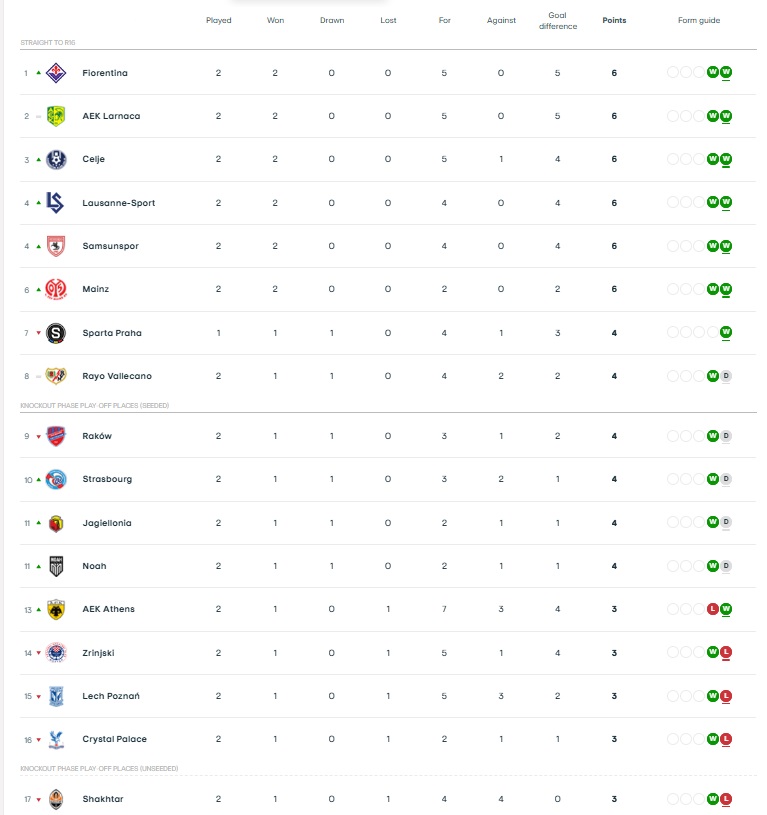Open the Jagiellonia team page

tap(107, 523)
